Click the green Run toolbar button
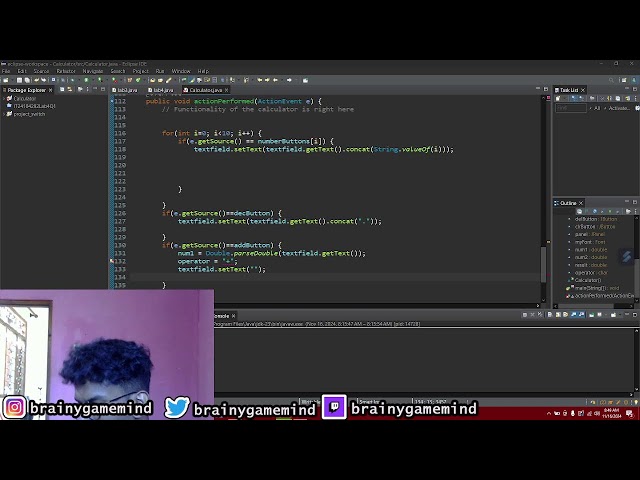Viewport: 640px width, 480px height. coord(86,80)
